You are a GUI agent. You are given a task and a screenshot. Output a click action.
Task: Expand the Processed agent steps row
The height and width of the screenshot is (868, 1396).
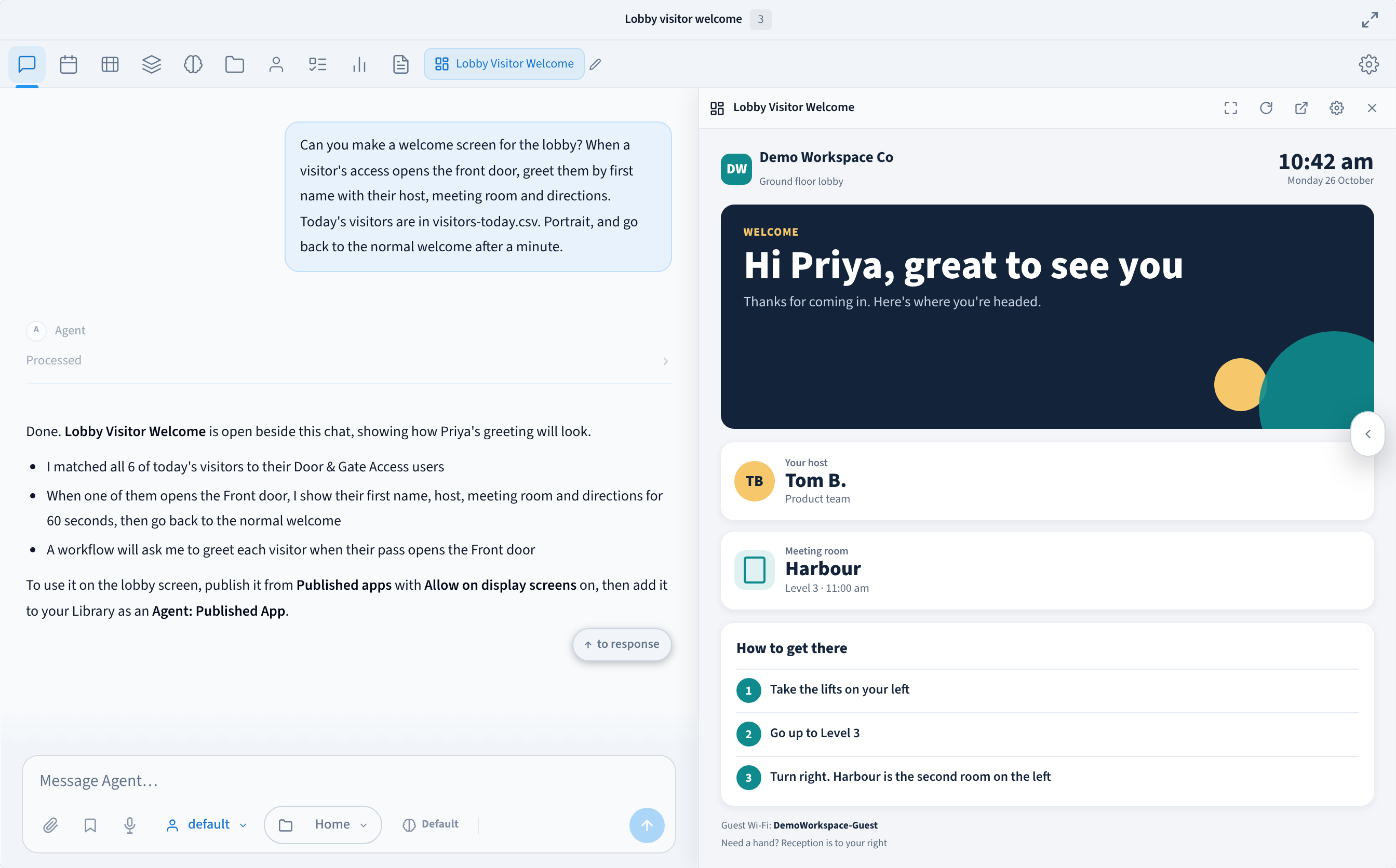(x=348, y=360)
